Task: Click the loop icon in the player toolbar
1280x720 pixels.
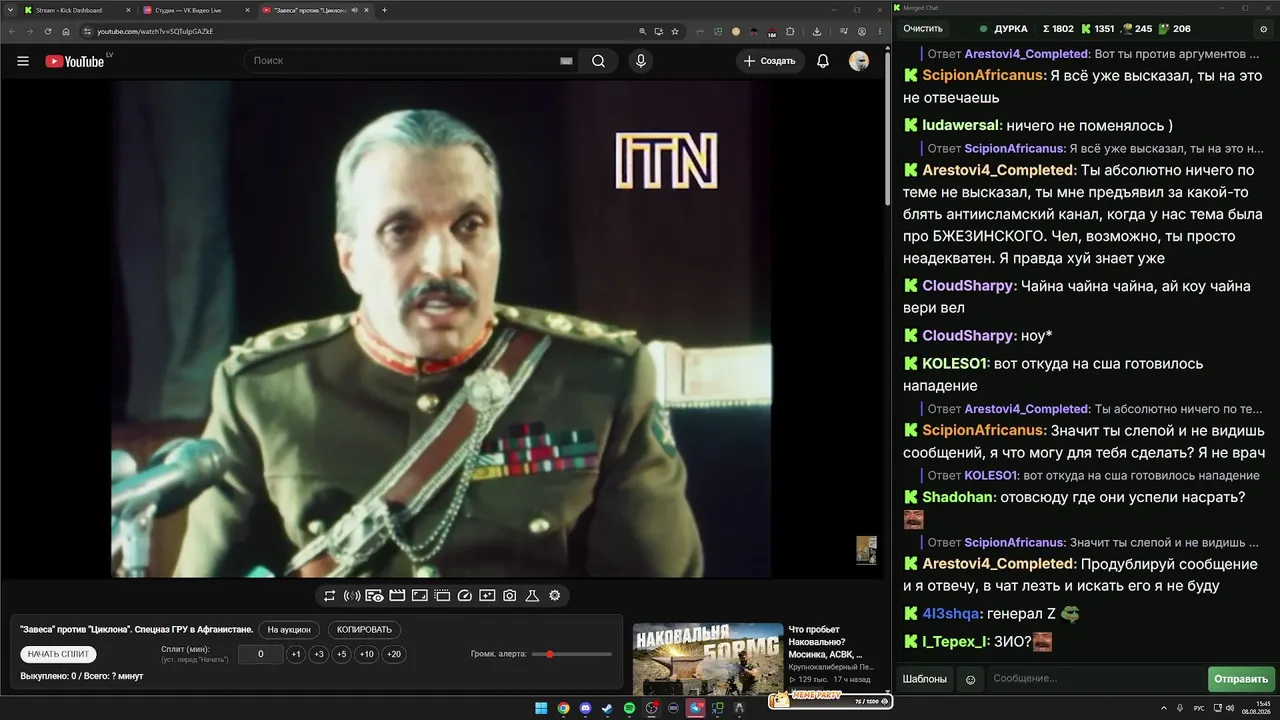Action: [329, 596]
